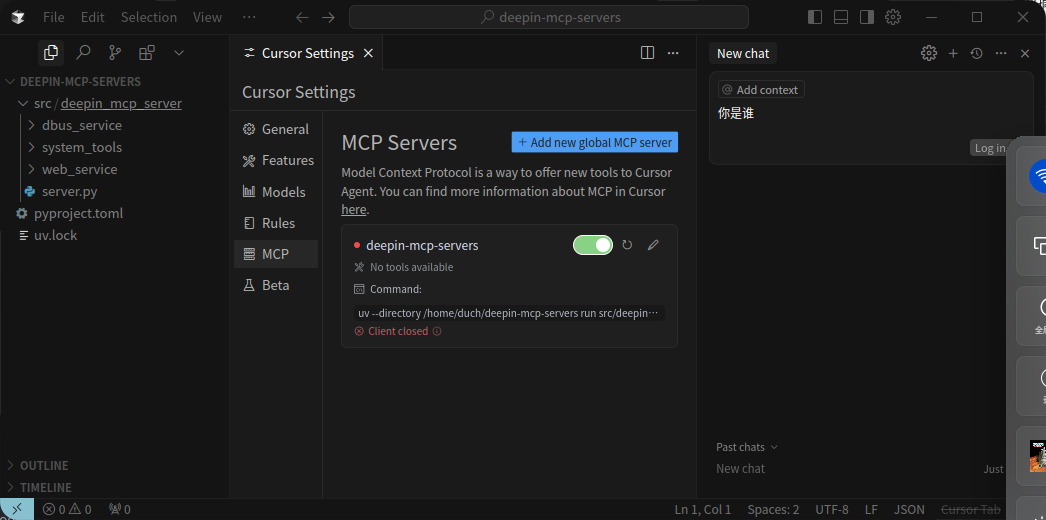Open the View menu
Image resolution: width=1046 pixels, height=520 pixels.
[x=207, y=17]
